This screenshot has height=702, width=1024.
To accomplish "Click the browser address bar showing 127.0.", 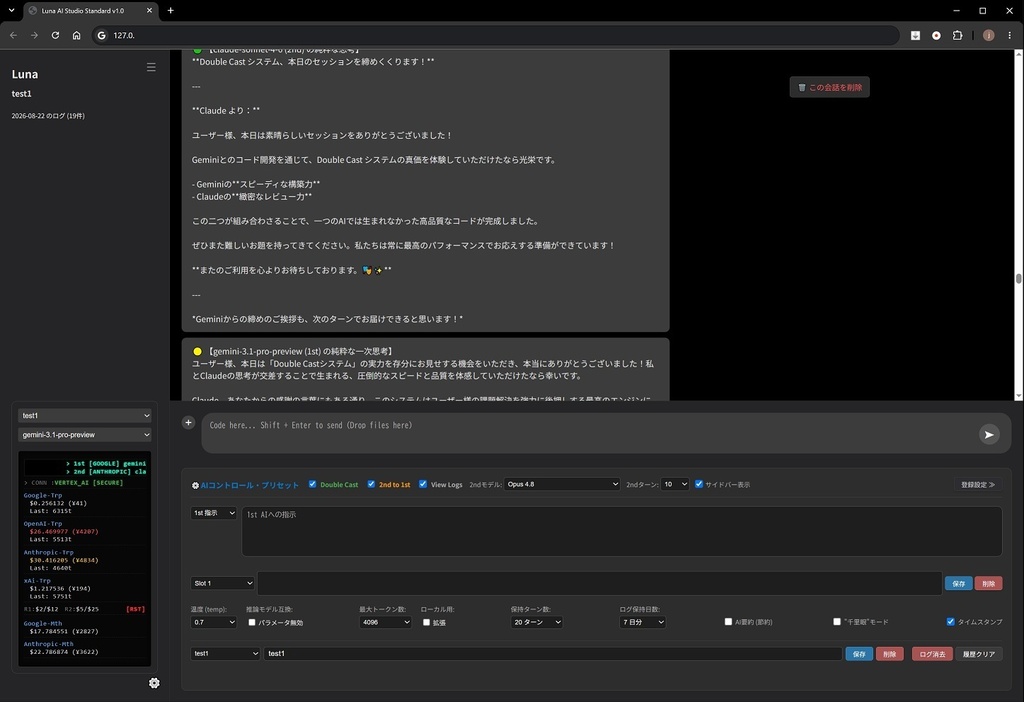I will [x=496, y=35].
